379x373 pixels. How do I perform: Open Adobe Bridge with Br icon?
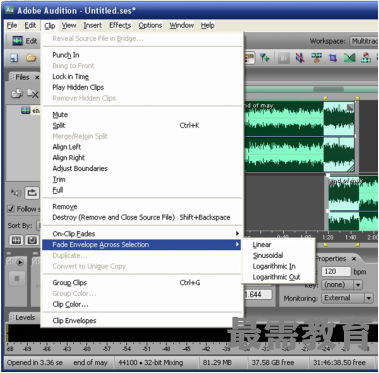(x=284, y=58)
